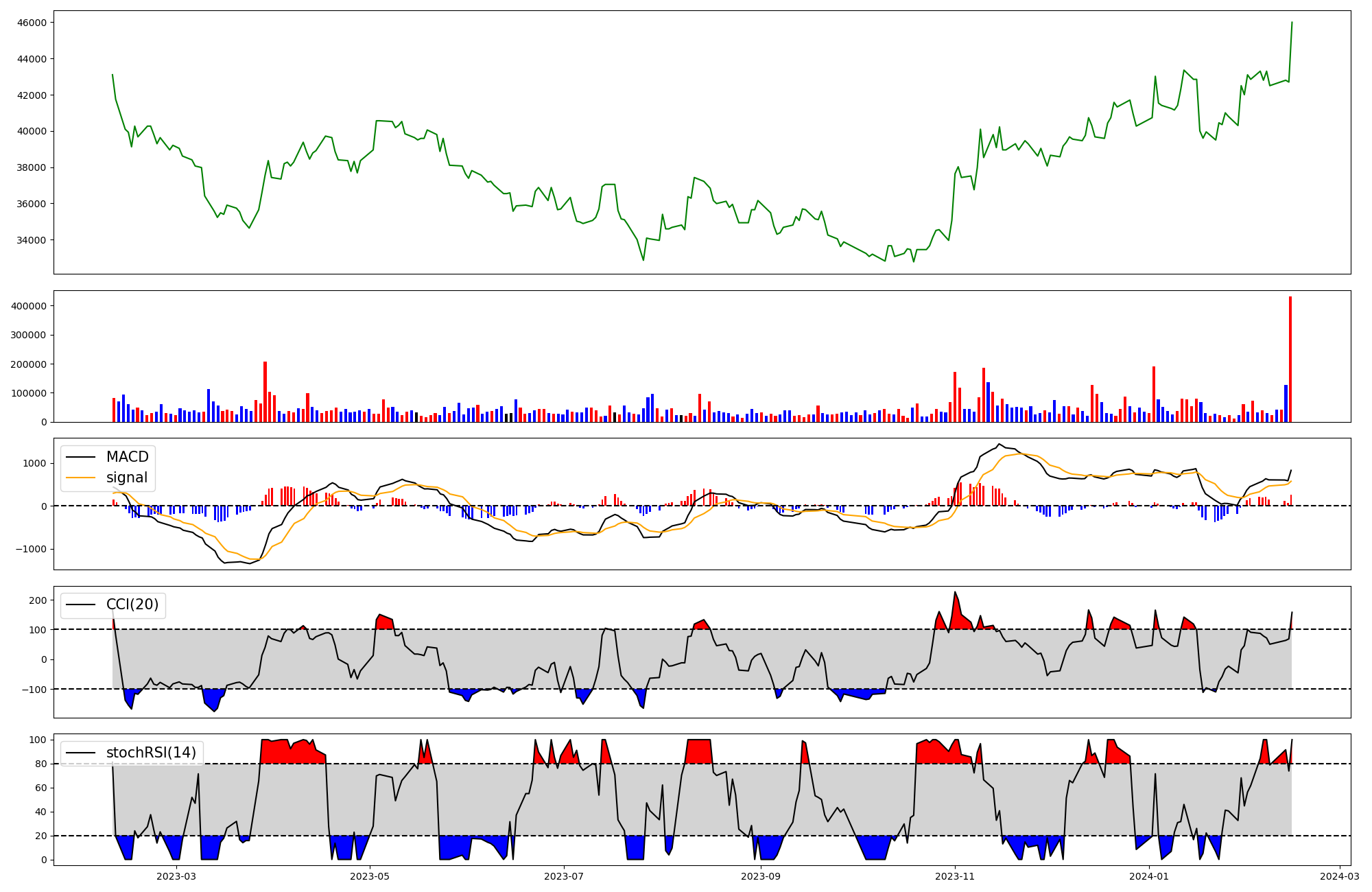This screenshot has height=892, width=1372.
Task: Click the MACD legend label
Action: [127, 457]
